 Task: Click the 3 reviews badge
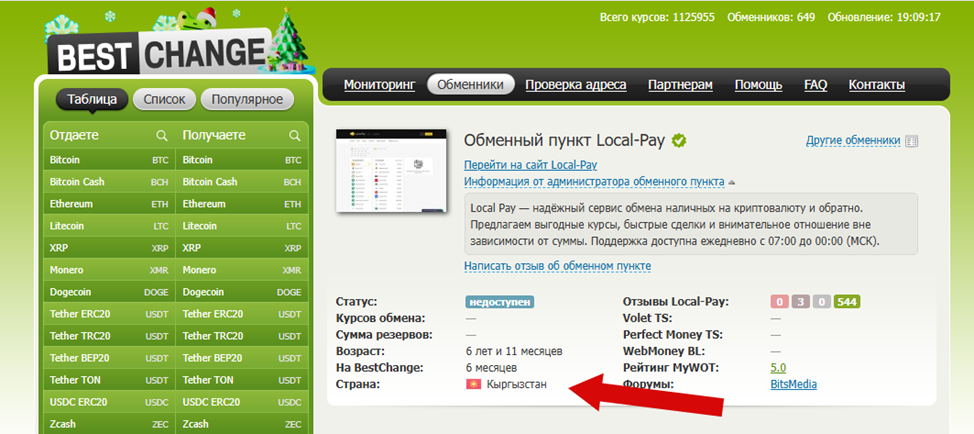801,302
